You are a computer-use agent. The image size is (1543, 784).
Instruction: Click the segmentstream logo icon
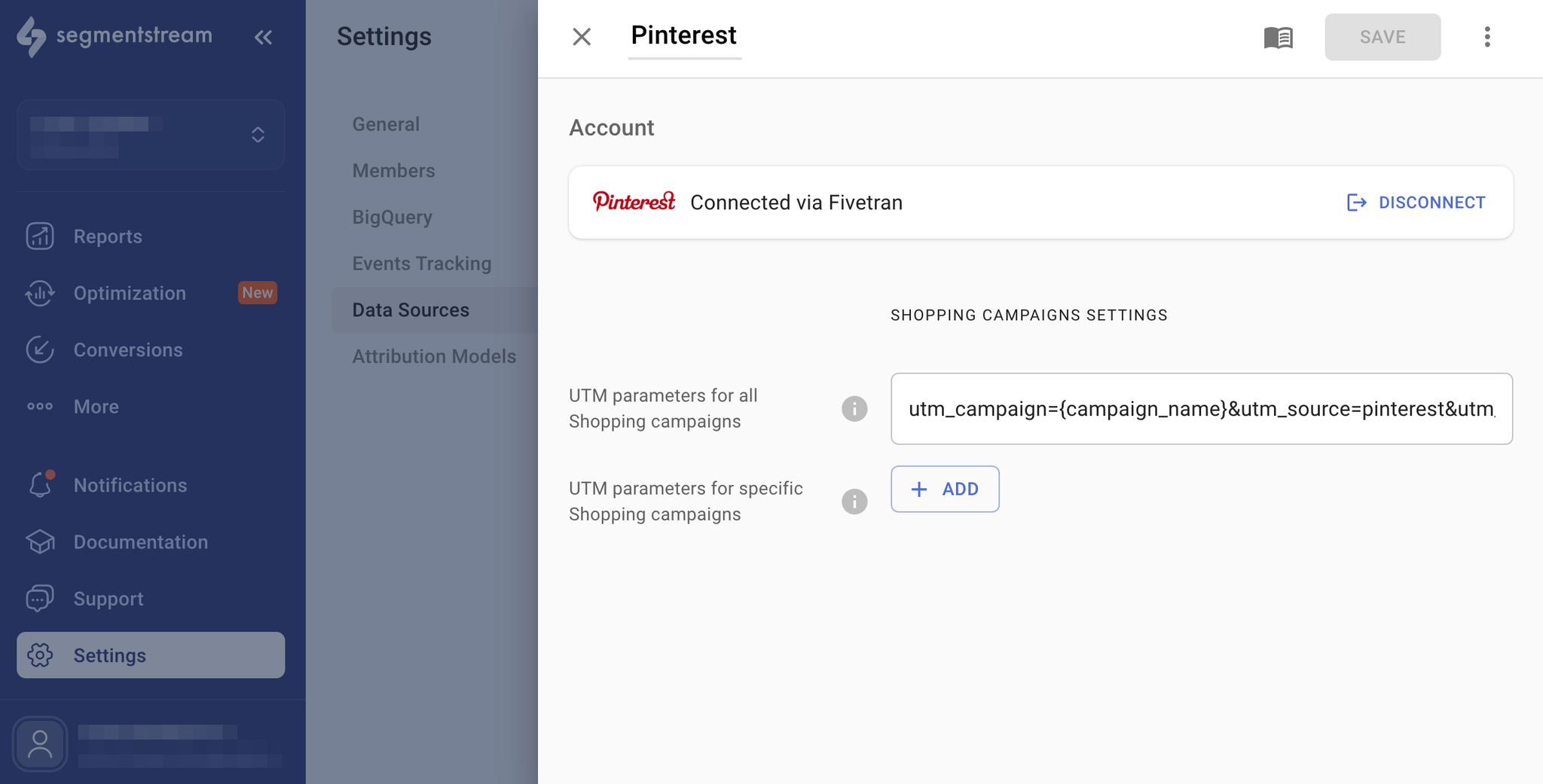click(31, 36)
